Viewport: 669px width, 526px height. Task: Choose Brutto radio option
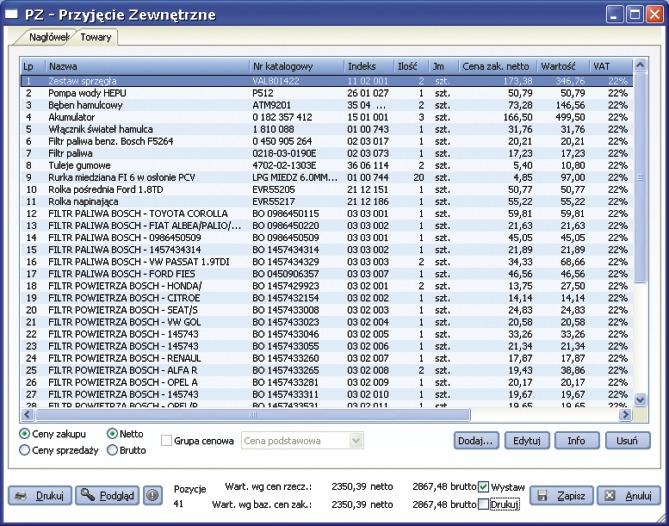[x=126, y=450]
